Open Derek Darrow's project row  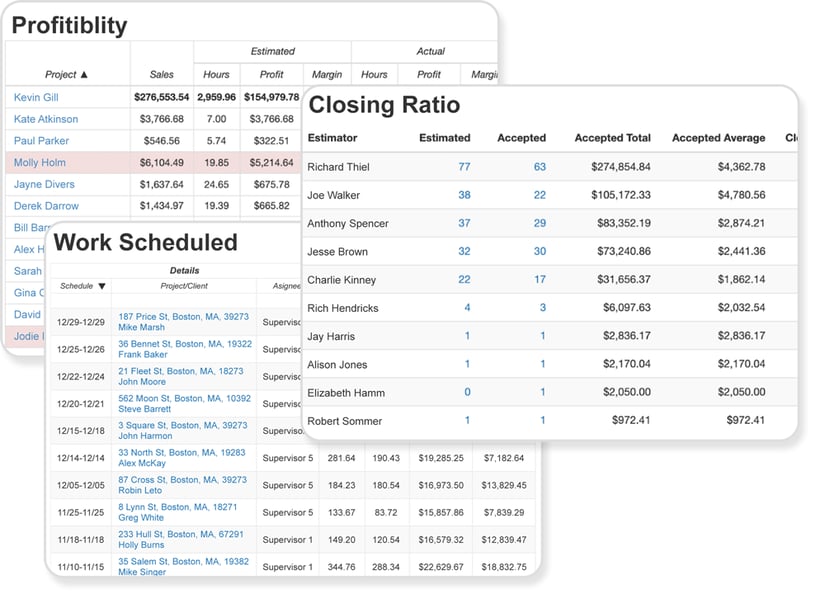46,205
